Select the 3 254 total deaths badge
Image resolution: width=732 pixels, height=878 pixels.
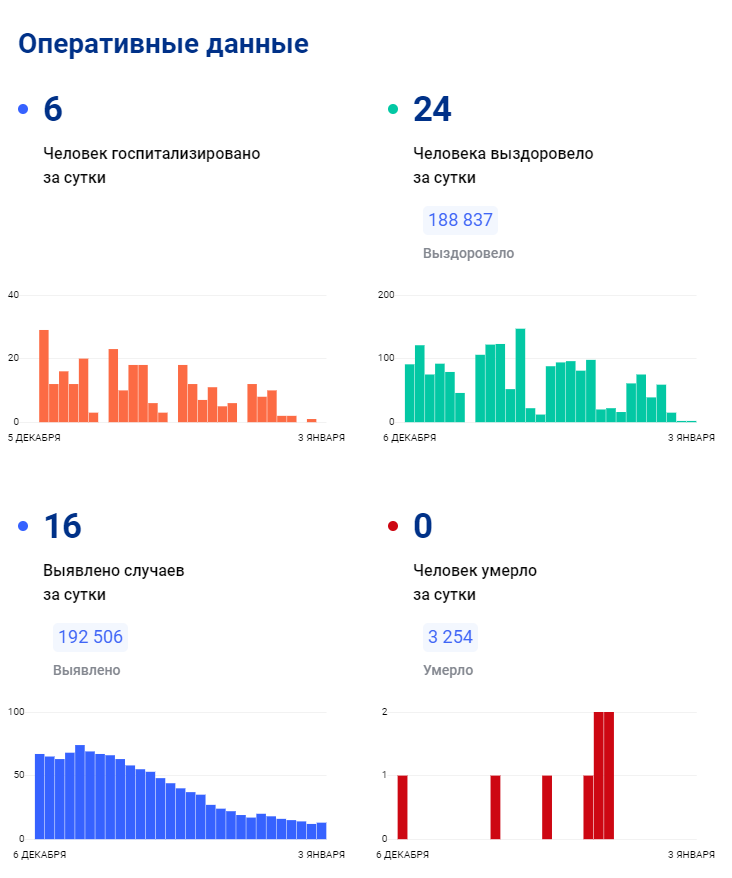[x=450, y=637]
